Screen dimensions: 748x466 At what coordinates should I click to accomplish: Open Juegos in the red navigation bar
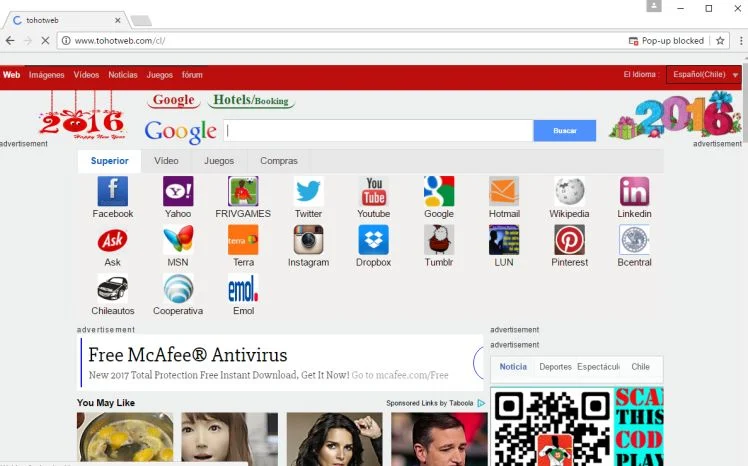(x=159, y=75)
